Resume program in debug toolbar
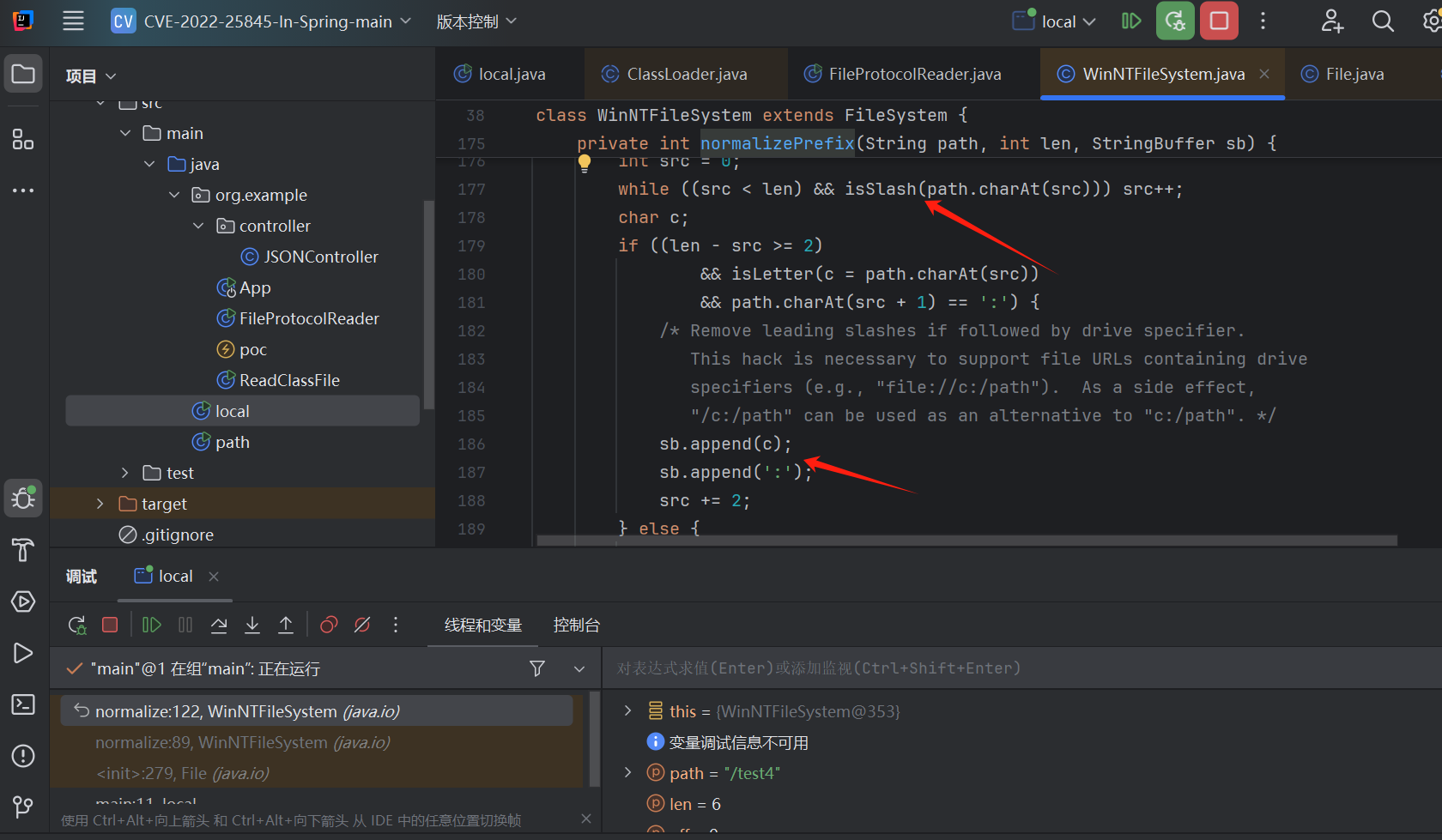The image size is (1442, 840). coord(152,625)
